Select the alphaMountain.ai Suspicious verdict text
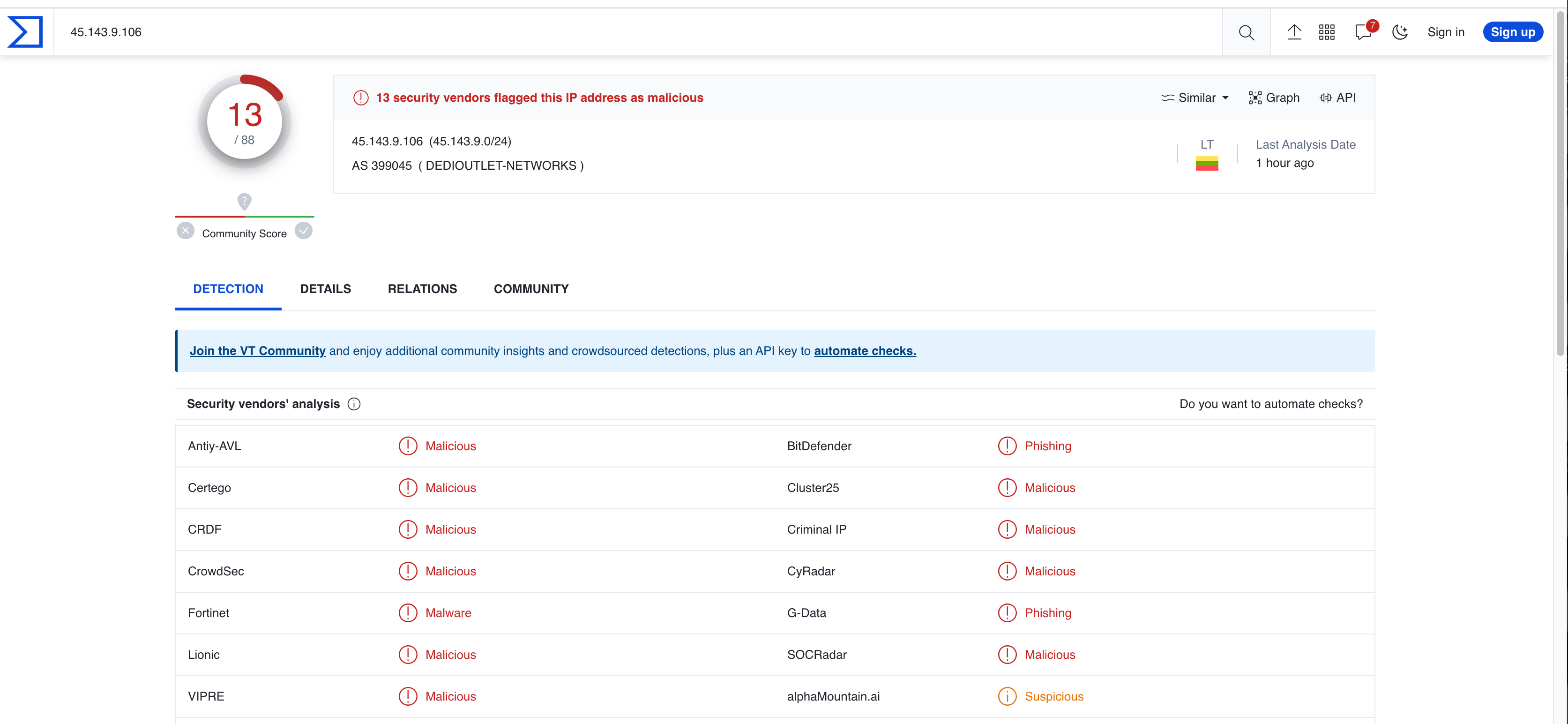 coord(1053,697)
